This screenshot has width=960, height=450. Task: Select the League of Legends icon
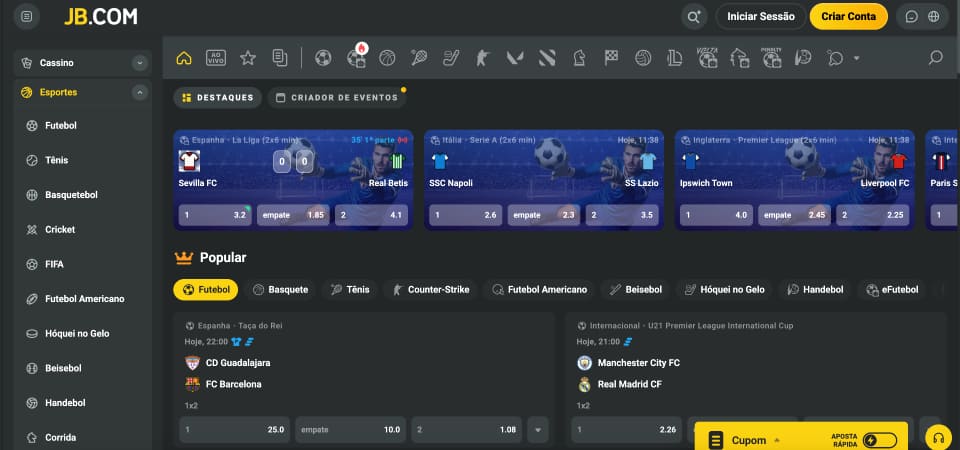tap(675, 58)
